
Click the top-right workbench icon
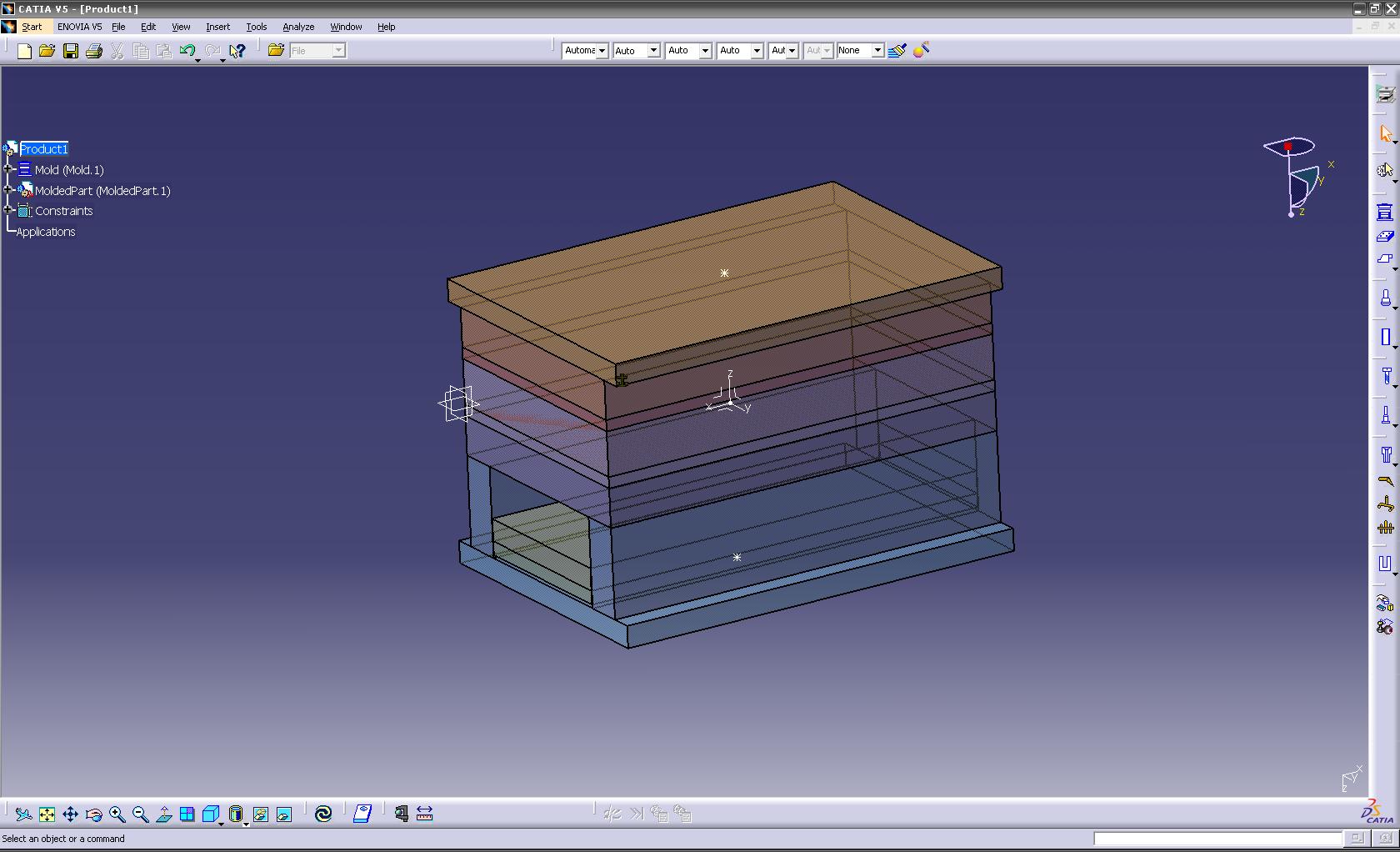[x=1384, y=94]
